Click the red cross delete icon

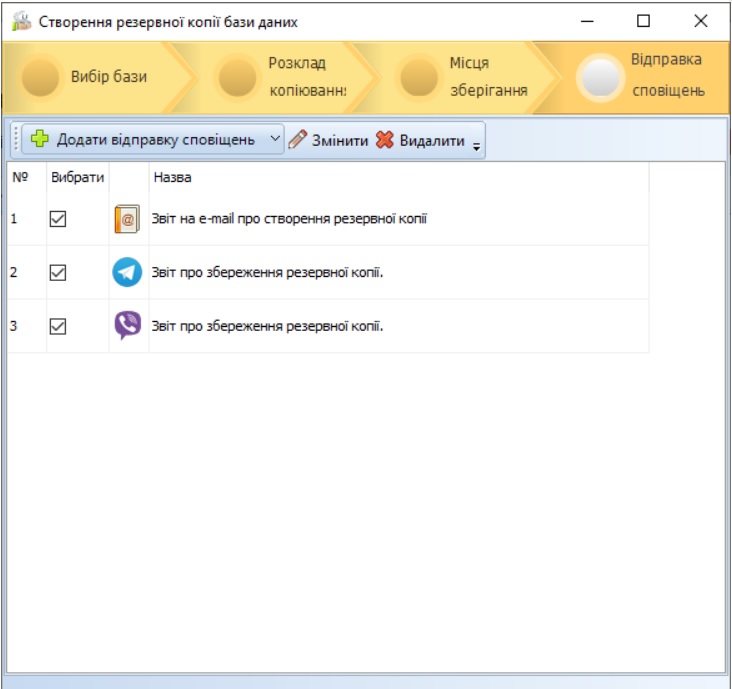click(x=385, y=139)
